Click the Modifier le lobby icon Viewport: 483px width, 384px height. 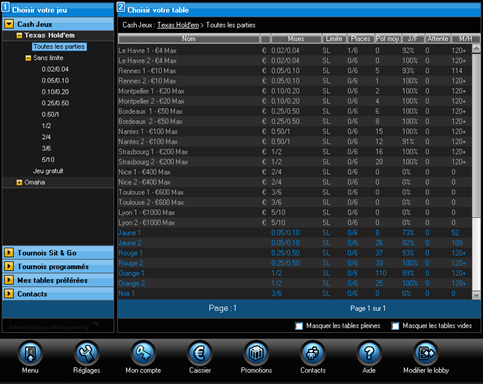pos(426,353)
